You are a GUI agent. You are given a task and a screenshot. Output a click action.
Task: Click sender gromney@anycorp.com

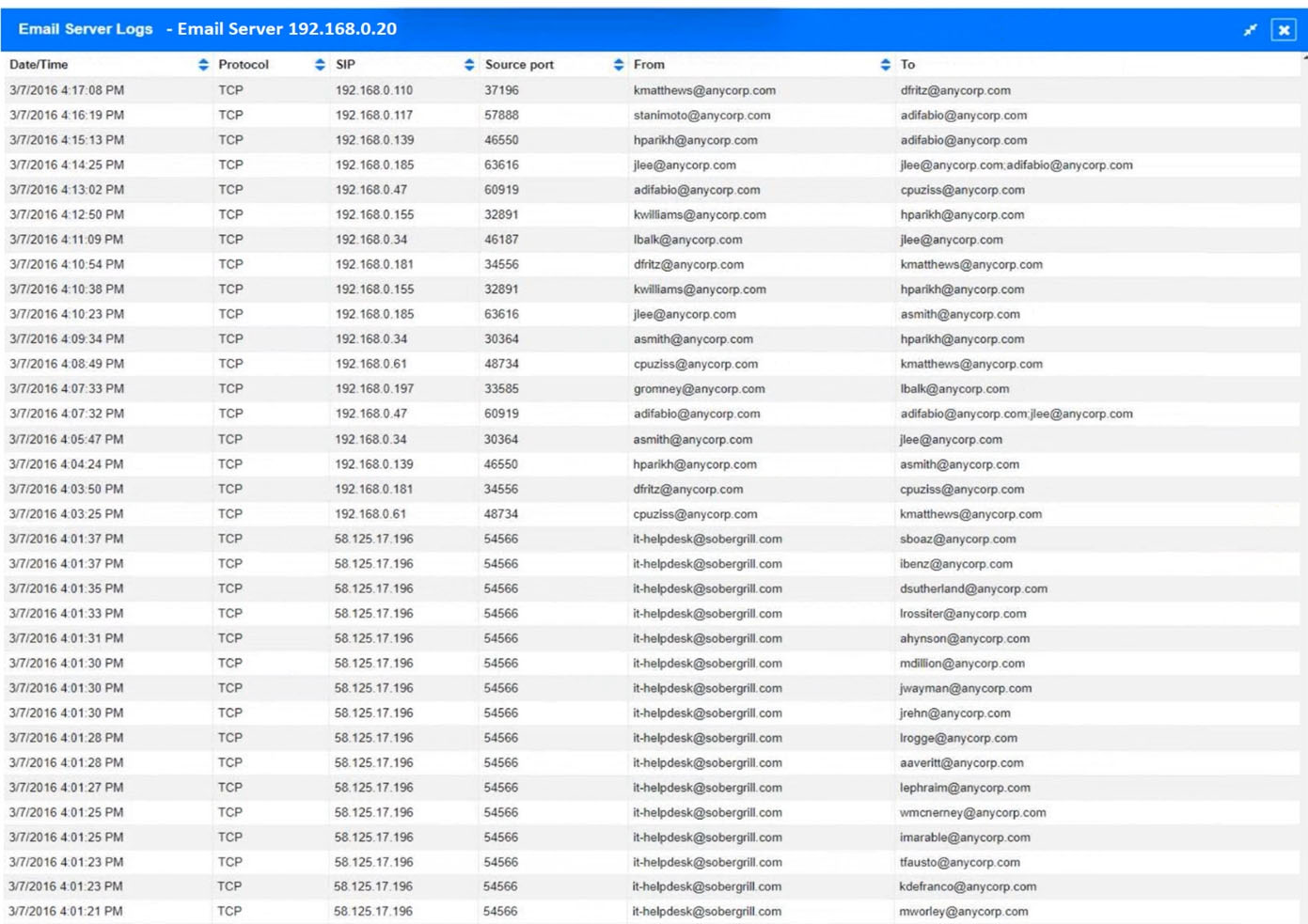point(699,389)
